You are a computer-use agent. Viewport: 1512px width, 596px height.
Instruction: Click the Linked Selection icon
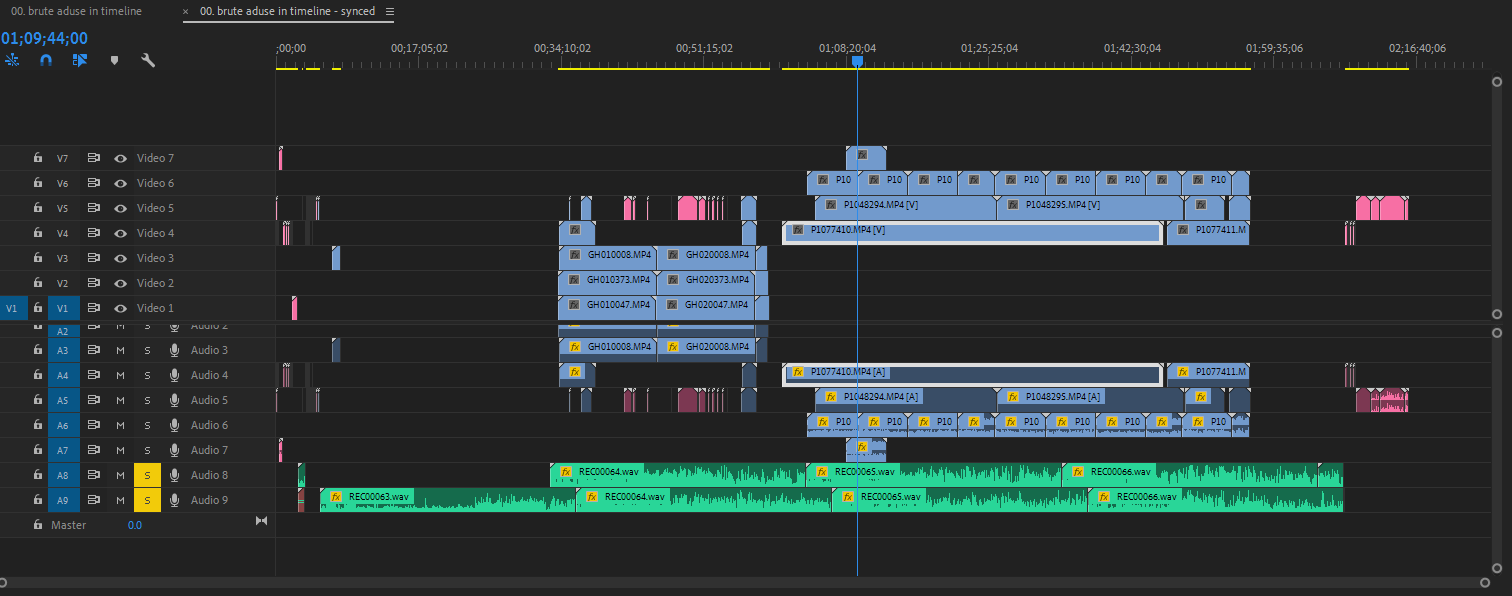(80, 60)
